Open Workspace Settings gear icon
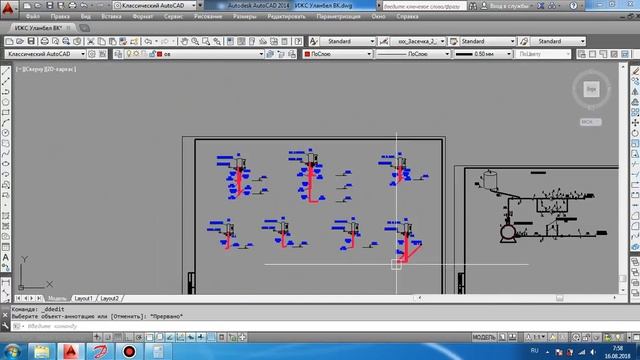Image resolution: width=640 pixels, height=360 pixels. point(92,54)
